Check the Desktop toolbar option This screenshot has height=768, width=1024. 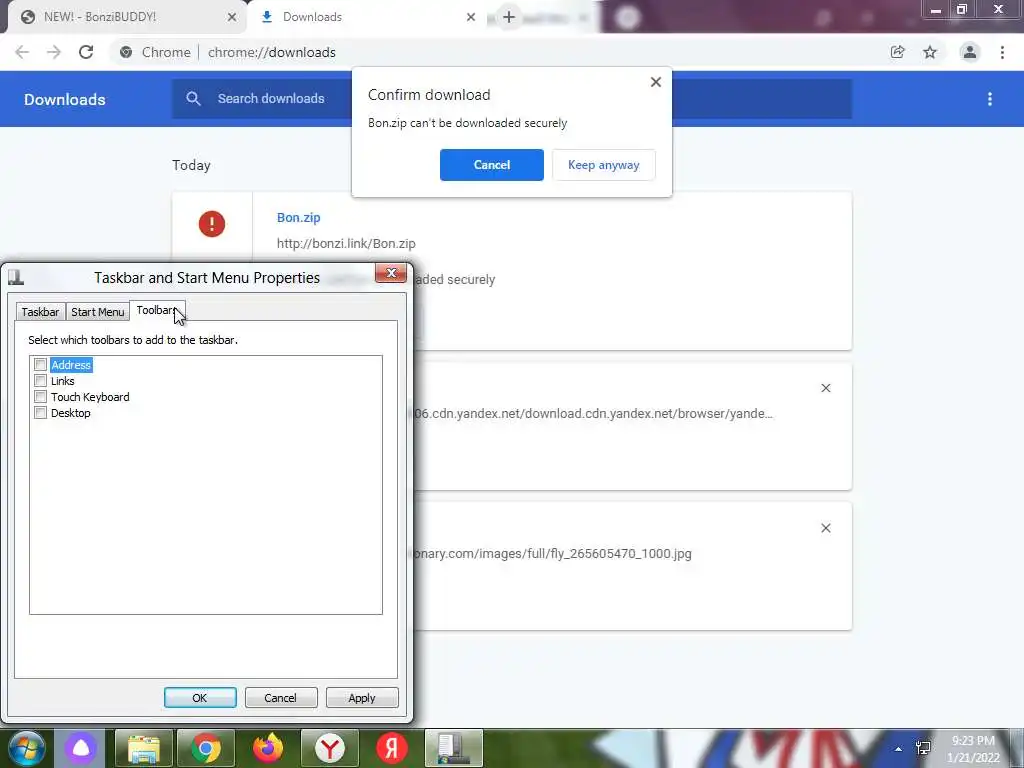click(x=40, y=413)
